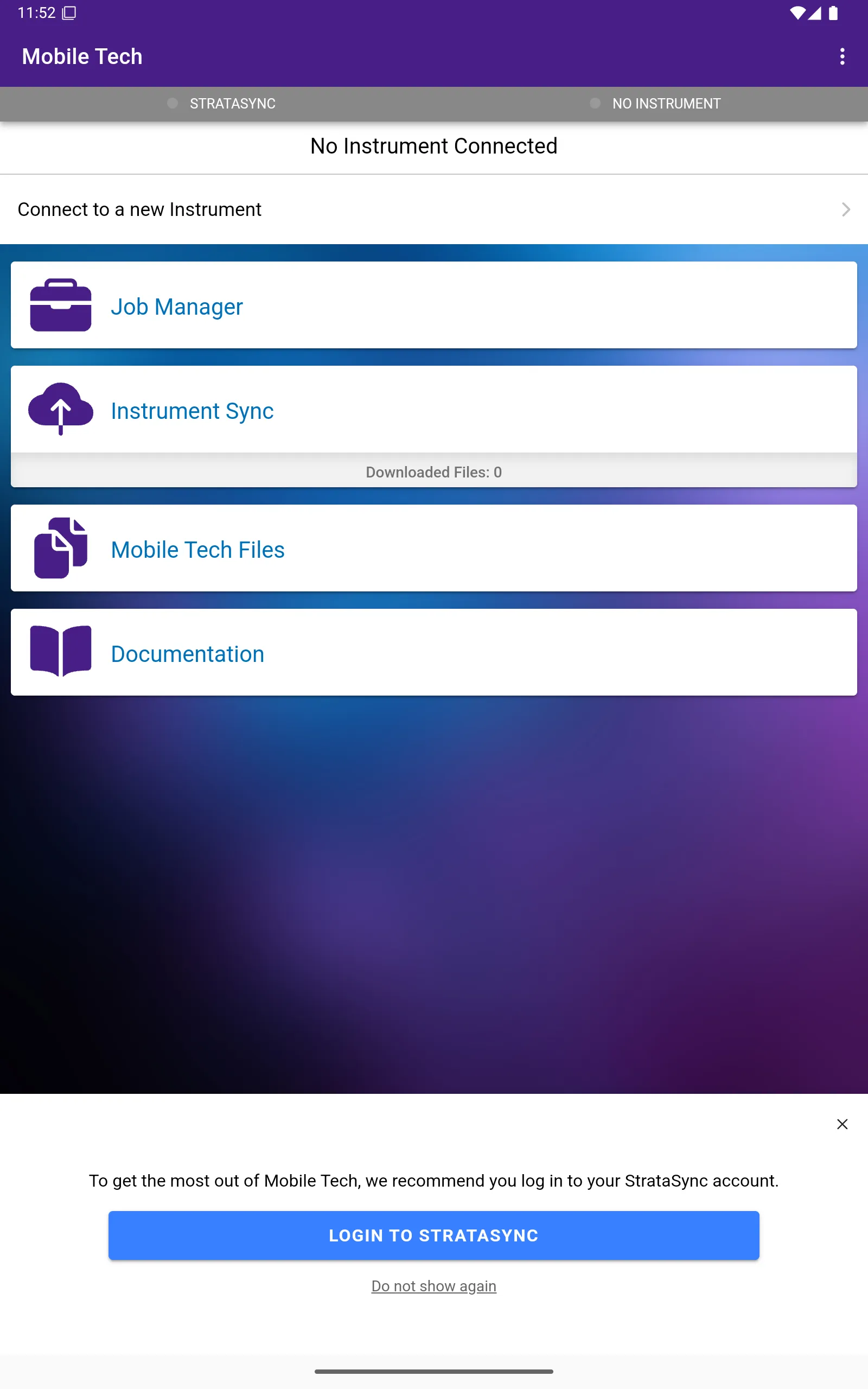Tap the bottom navigation gesture handle
Screen dimensions: 868x1389
[434, 1371]
